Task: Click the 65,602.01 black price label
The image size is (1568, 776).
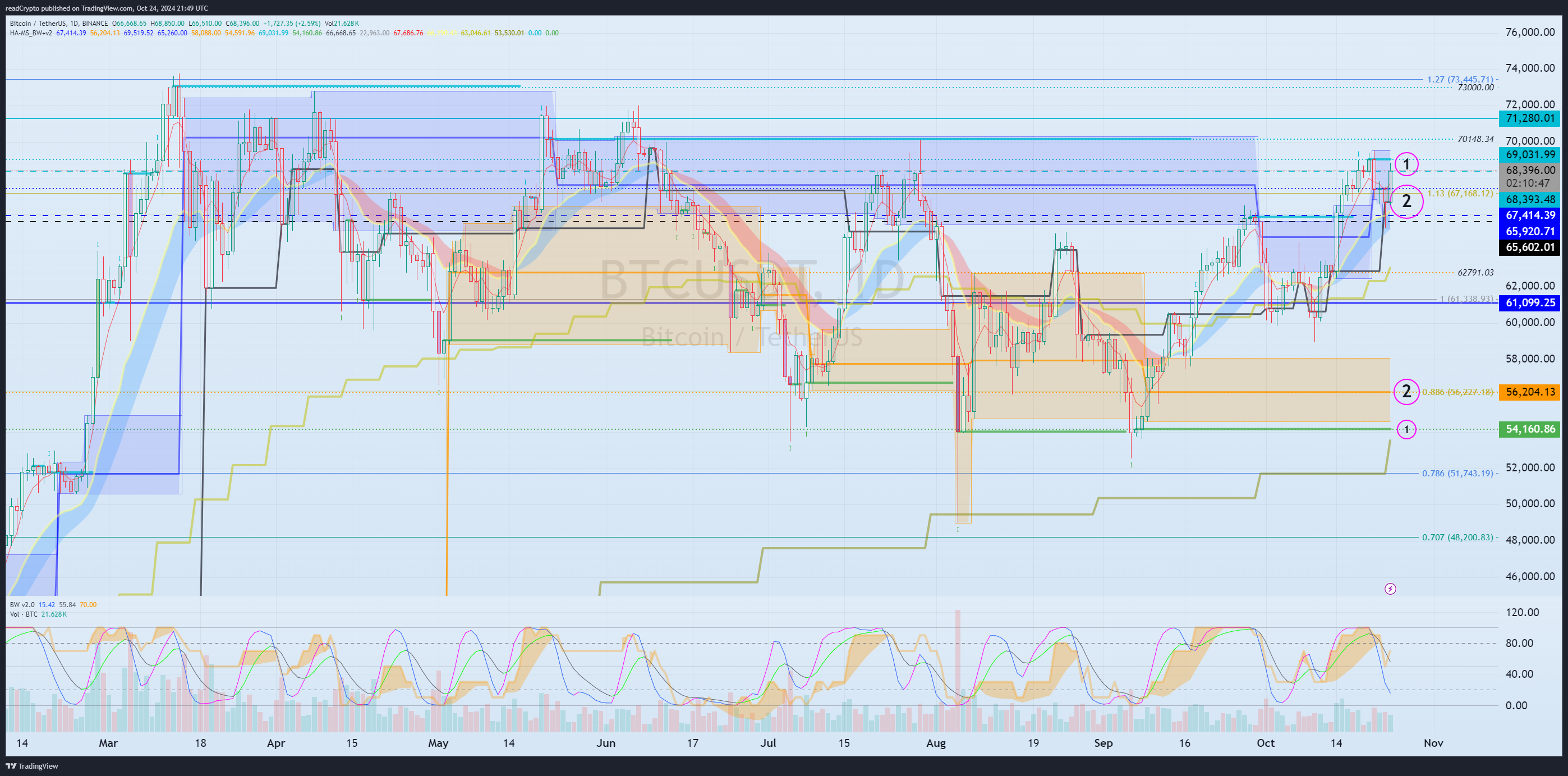Action: (x=1530, y=247)
